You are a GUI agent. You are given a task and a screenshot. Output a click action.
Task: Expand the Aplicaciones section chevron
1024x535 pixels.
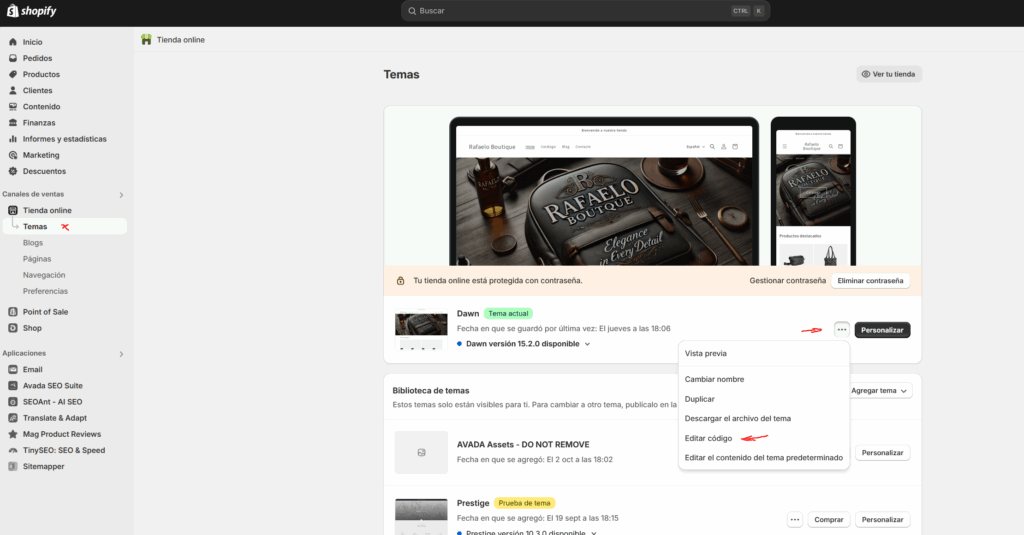point(122,353)
